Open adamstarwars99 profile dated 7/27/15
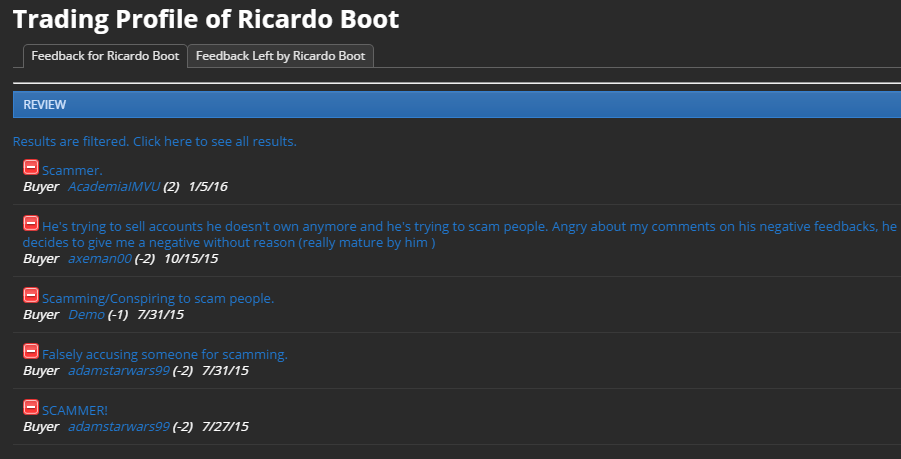 [118, 427]
